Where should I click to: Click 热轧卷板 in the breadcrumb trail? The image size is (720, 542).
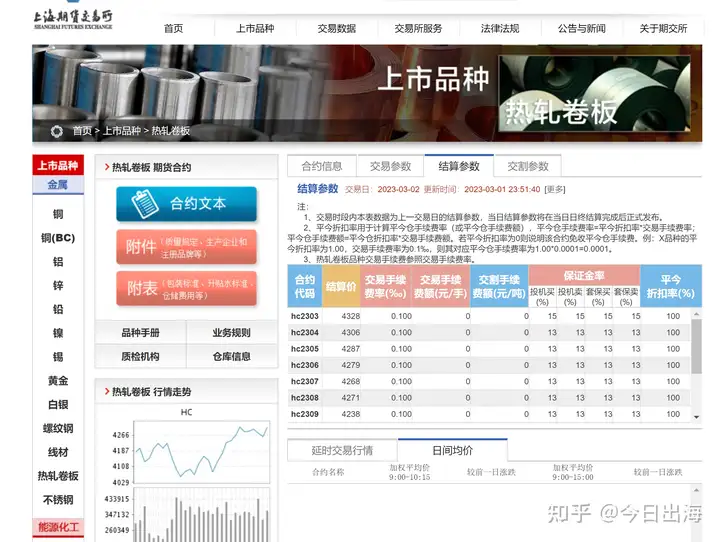tap(171, 131)
